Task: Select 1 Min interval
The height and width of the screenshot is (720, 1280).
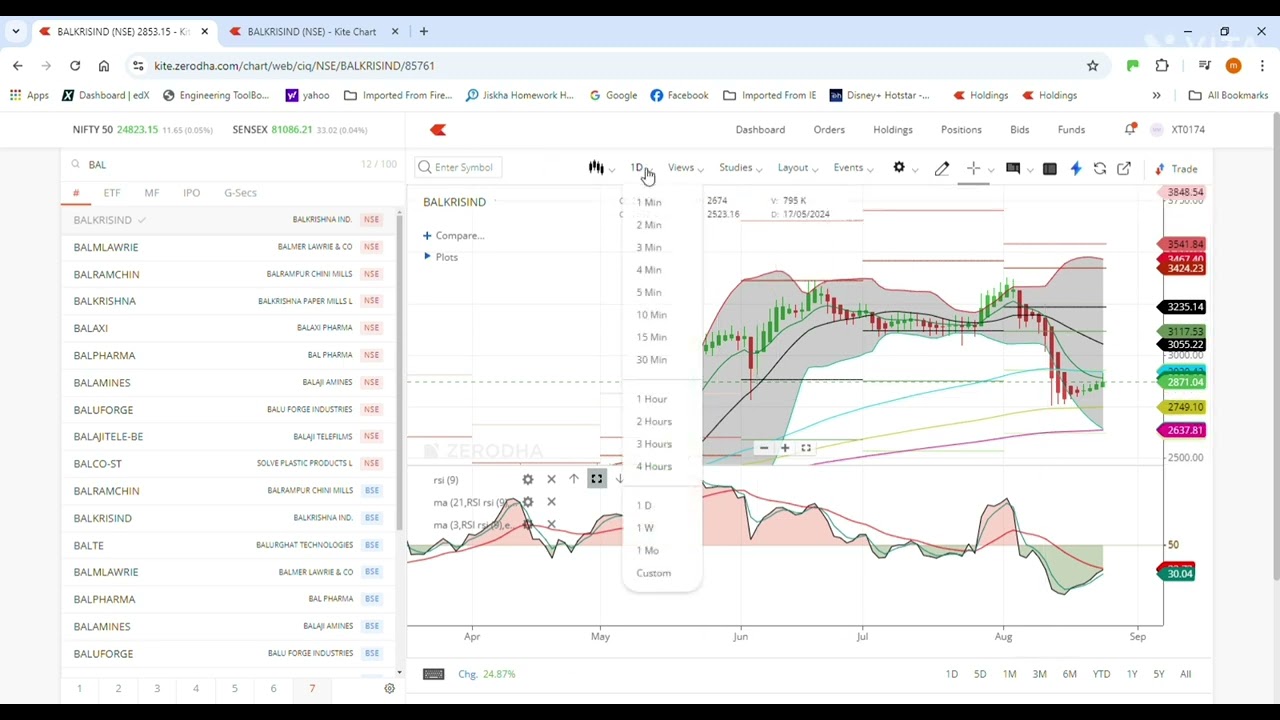Action: (x=649, y=202)
